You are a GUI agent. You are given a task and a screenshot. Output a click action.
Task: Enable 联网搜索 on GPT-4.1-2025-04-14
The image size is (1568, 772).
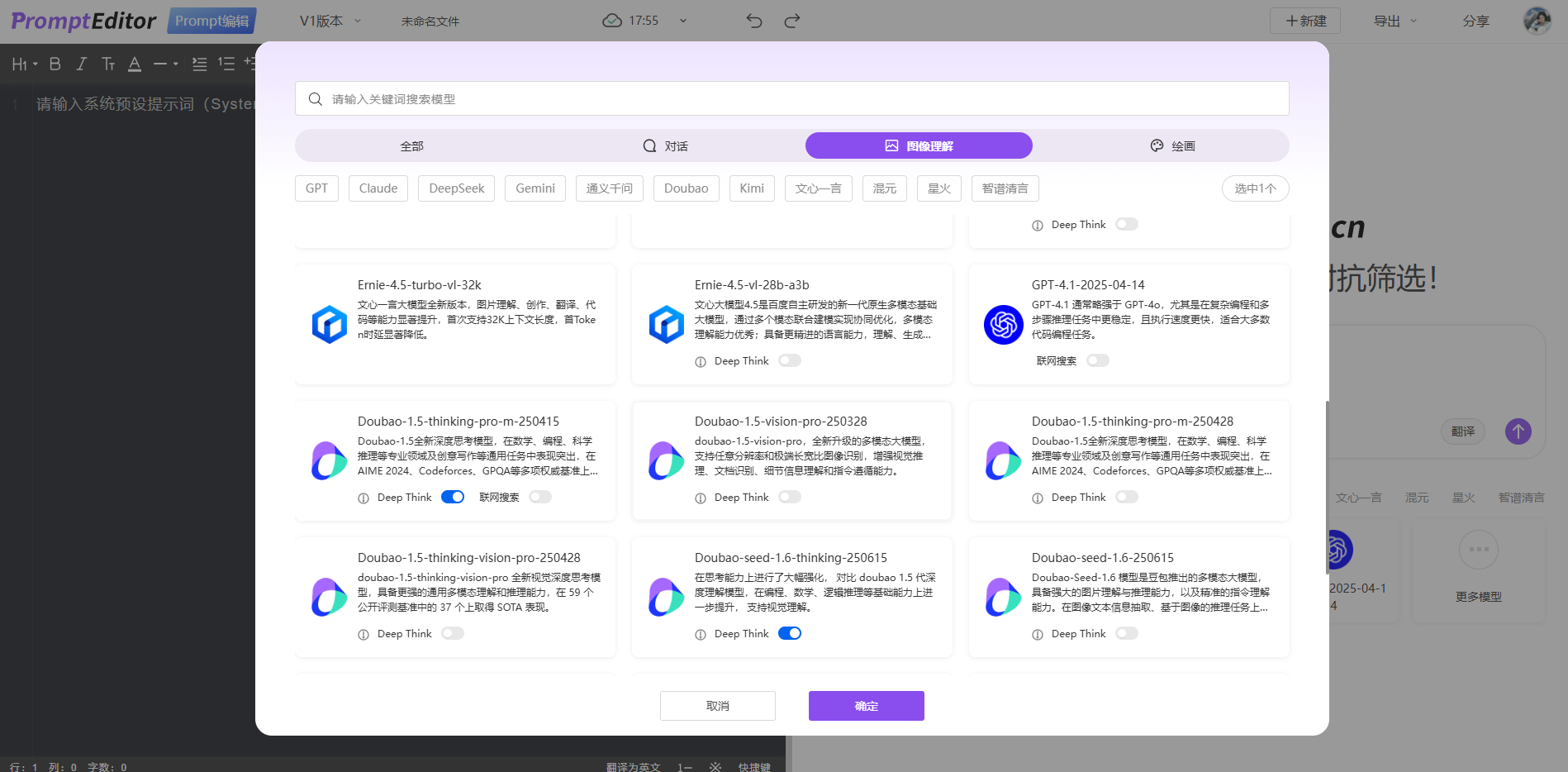click(1097, 360)
